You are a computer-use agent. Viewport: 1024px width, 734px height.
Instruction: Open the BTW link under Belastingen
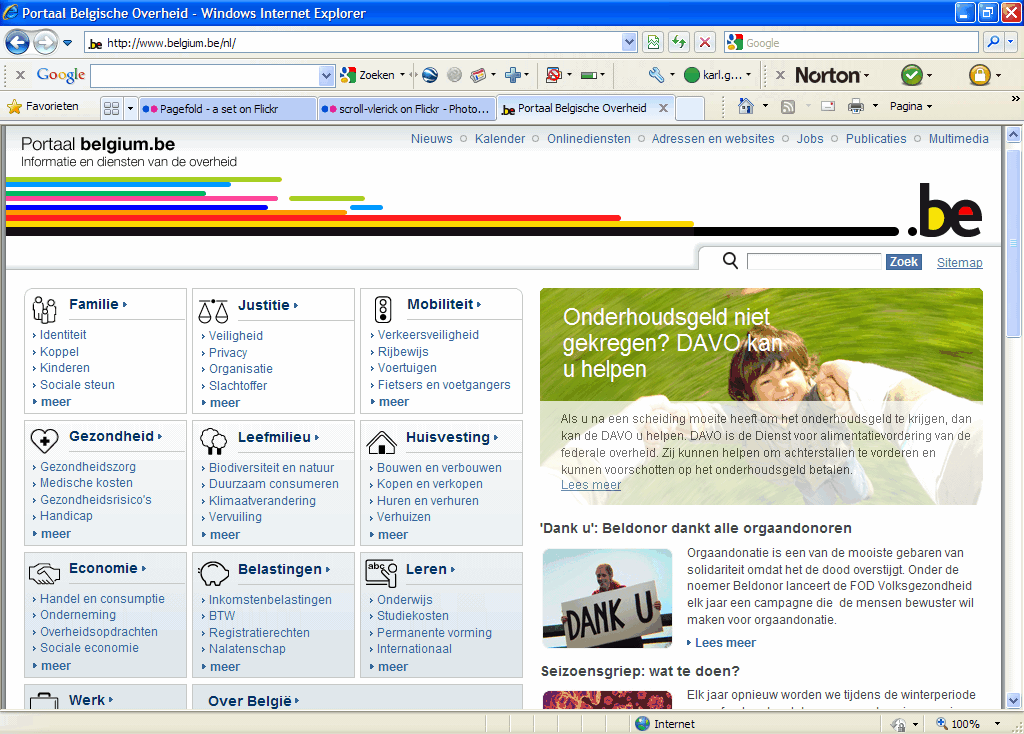(222, 616)
